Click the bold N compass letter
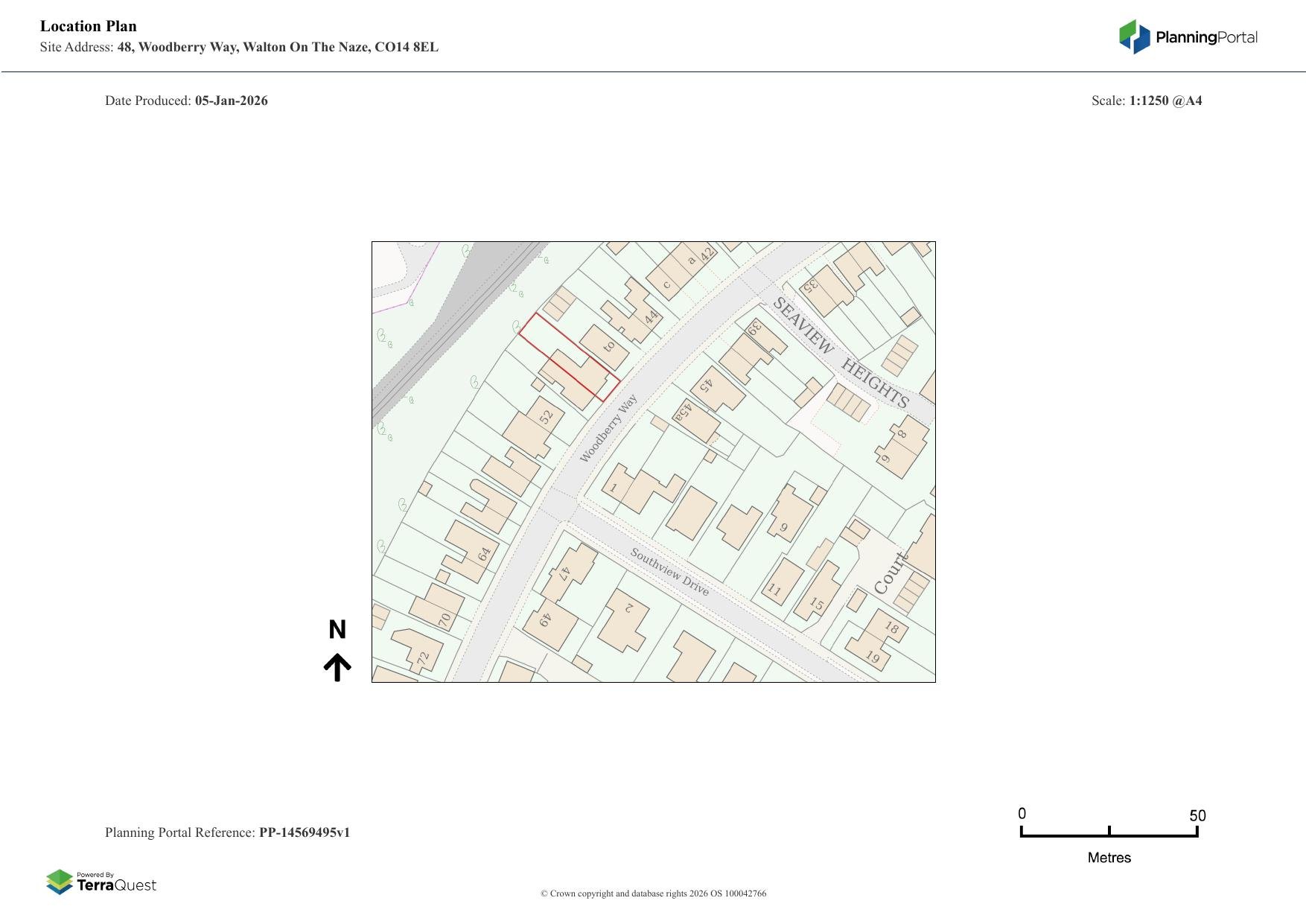 (x=337, y=630)
